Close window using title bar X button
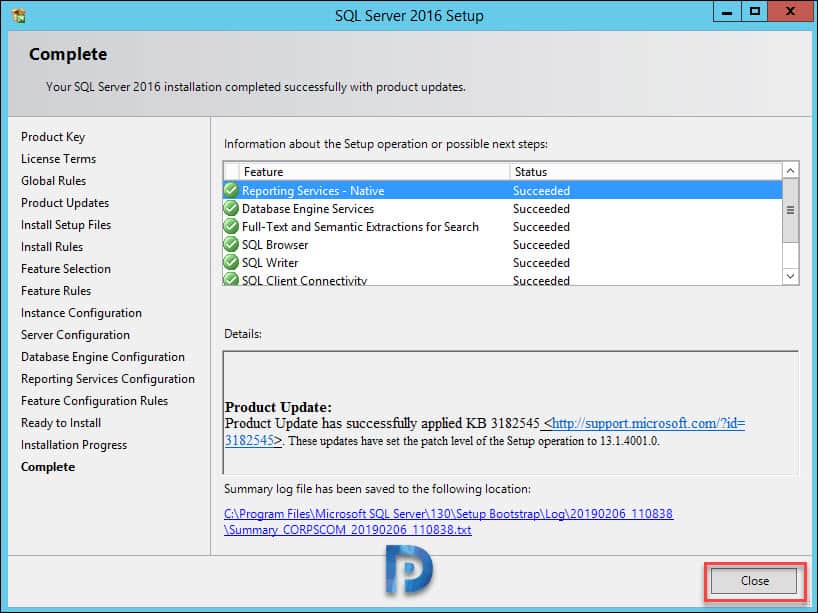Image resolution: width=818 pixels, height=613 pixels. coord(790,12)
